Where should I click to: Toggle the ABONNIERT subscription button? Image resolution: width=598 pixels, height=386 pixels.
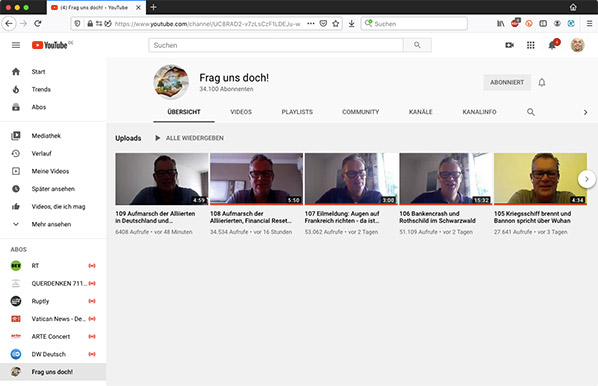[507, 82]
